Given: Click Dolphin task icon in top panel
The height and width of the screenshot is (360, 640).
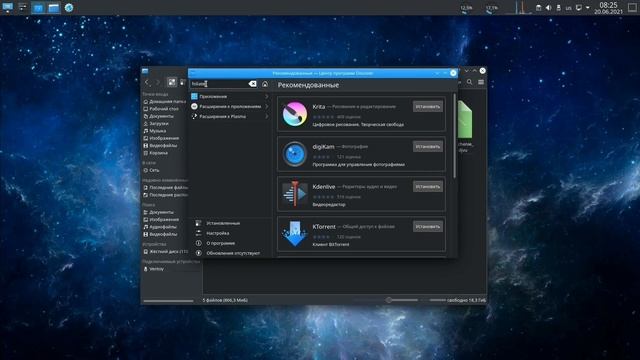Looking at the screenshot, I should click(53, 7).
